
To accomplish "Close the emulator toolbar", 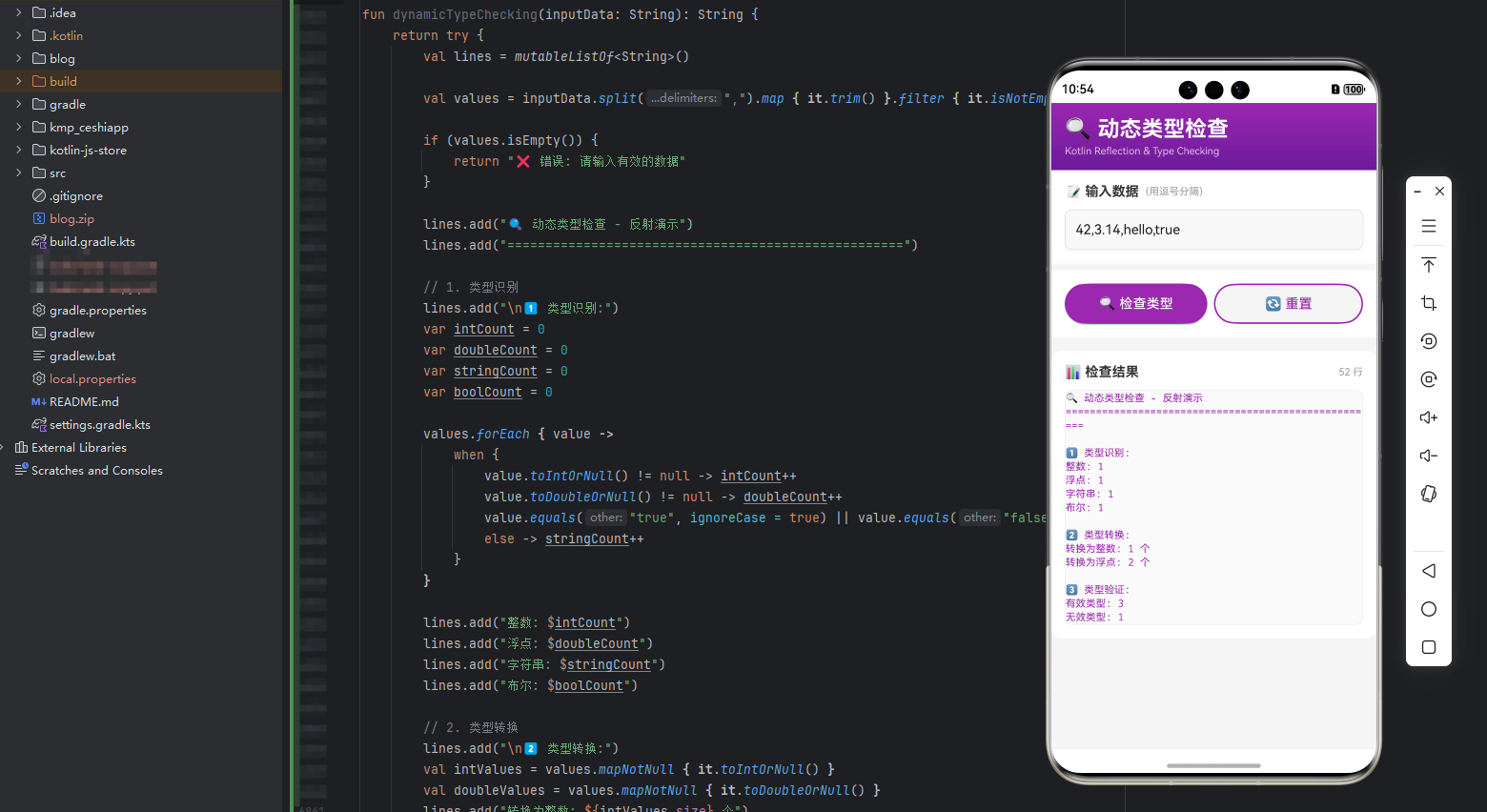I will [x=1439, y=192].
